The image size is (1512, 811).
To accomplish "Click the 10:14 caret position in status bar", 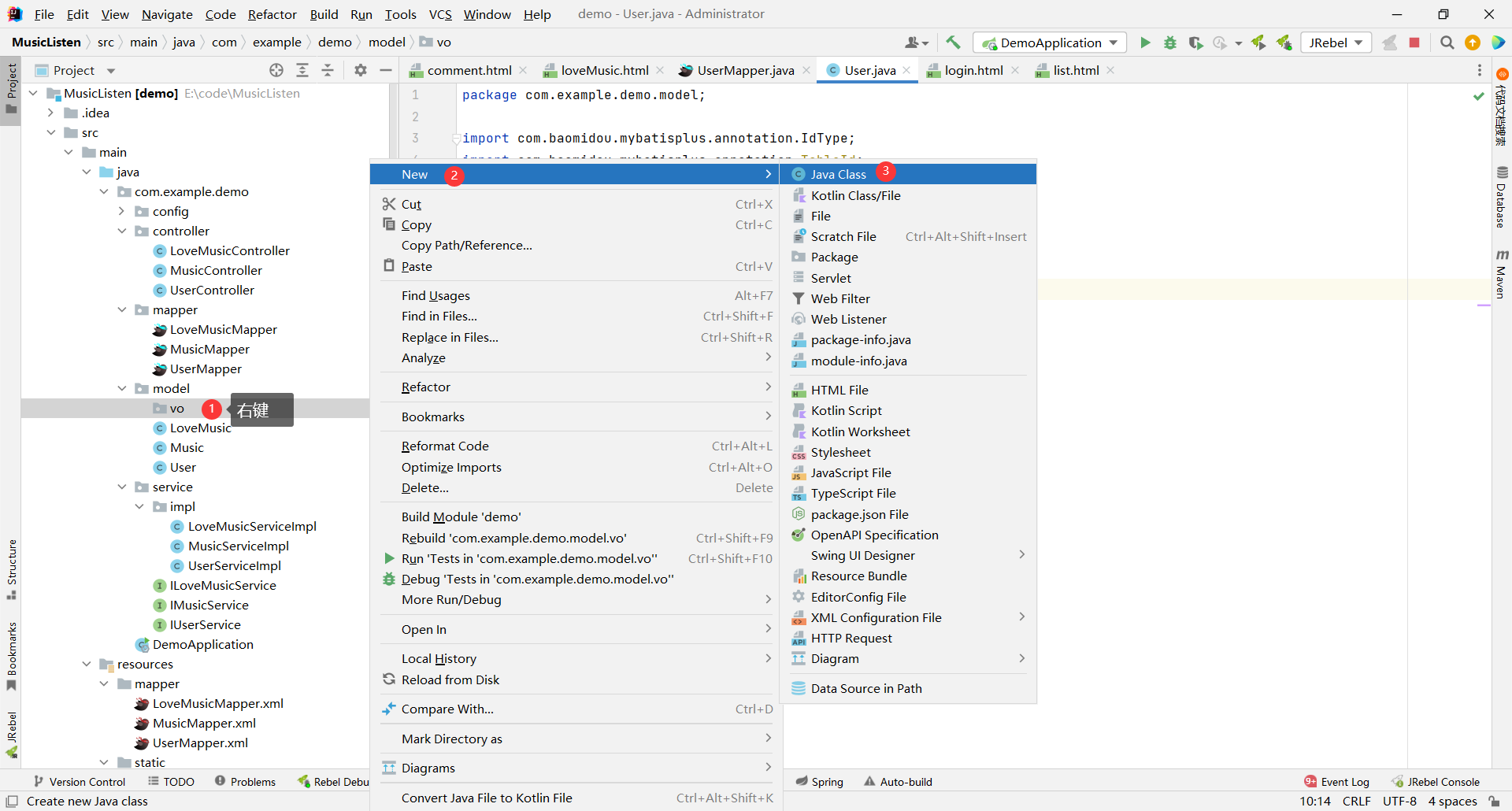I will coord(1315,801).
